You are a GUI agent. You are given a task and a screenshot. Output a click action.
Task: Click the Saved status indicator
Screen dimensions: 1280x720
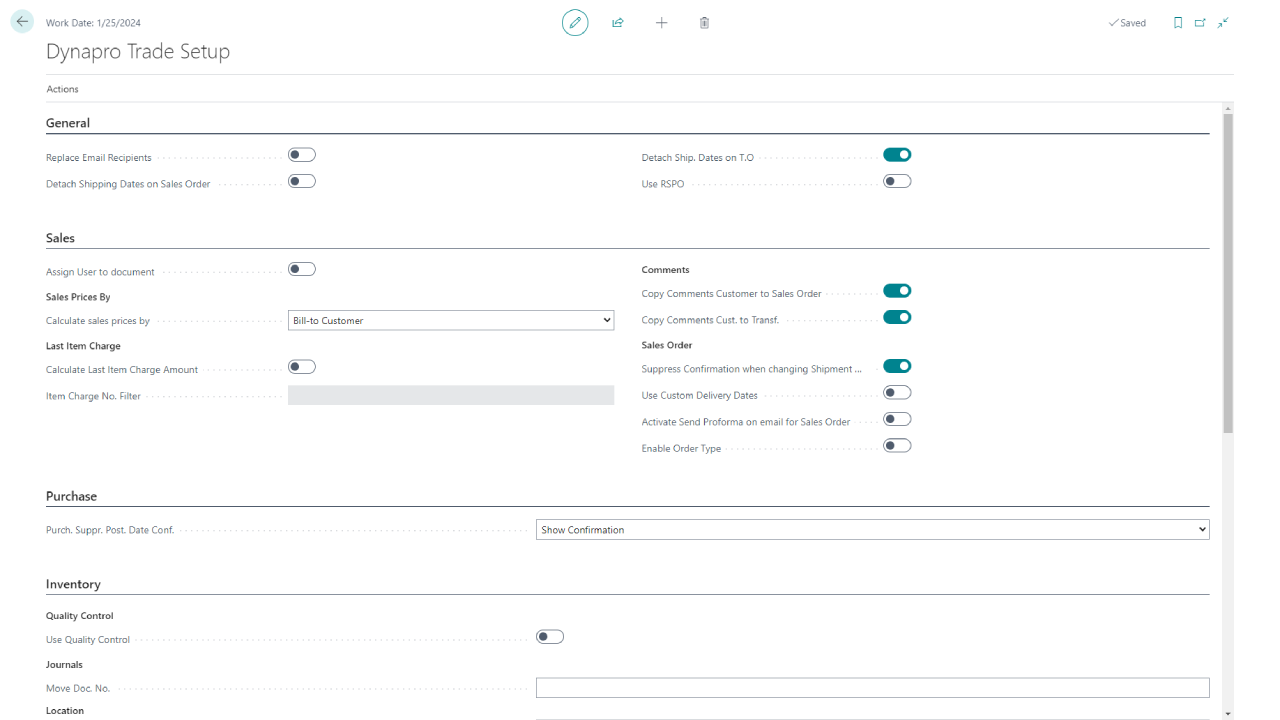1127,23
